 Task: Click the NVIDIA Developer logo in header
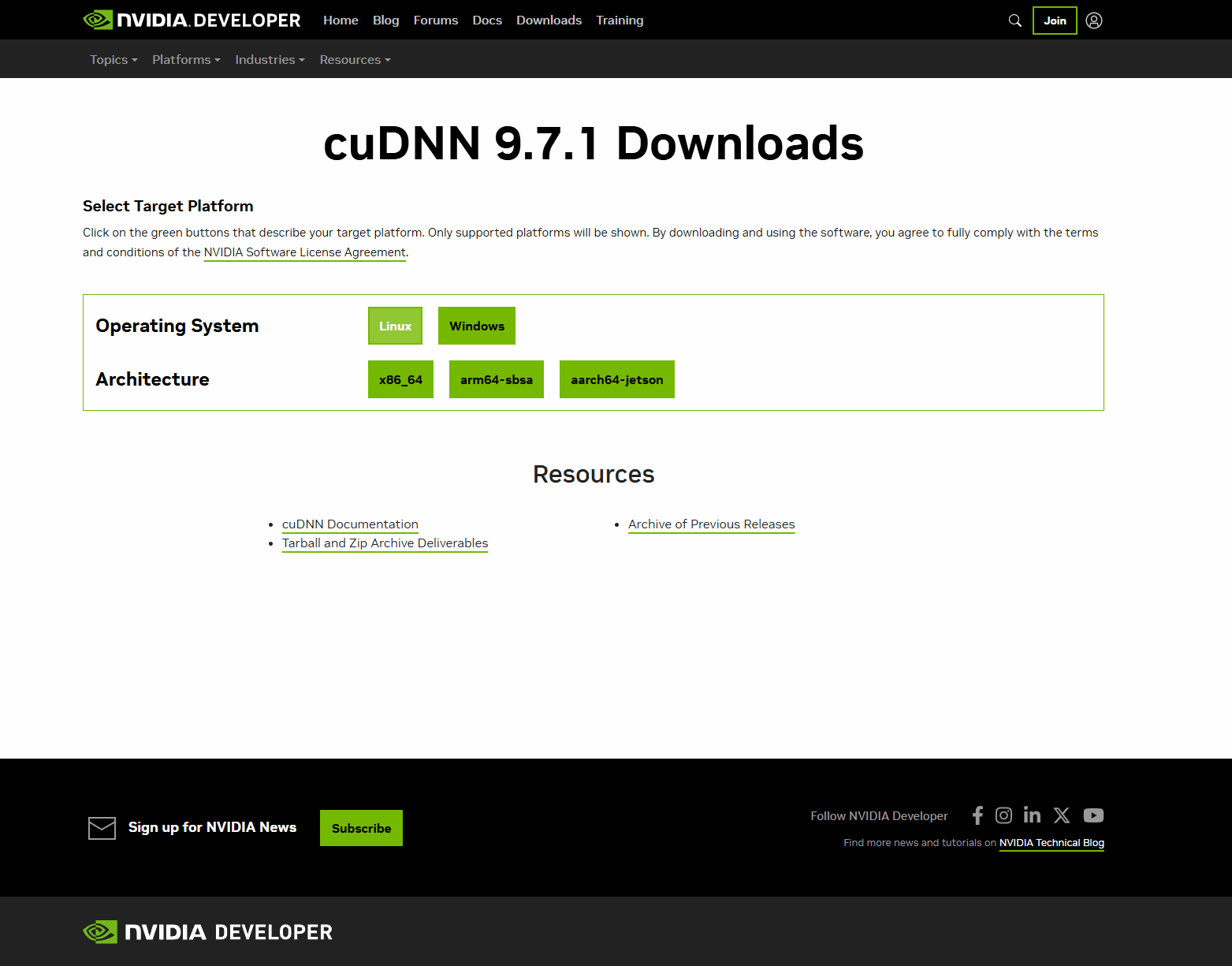(x=192, y=21)
